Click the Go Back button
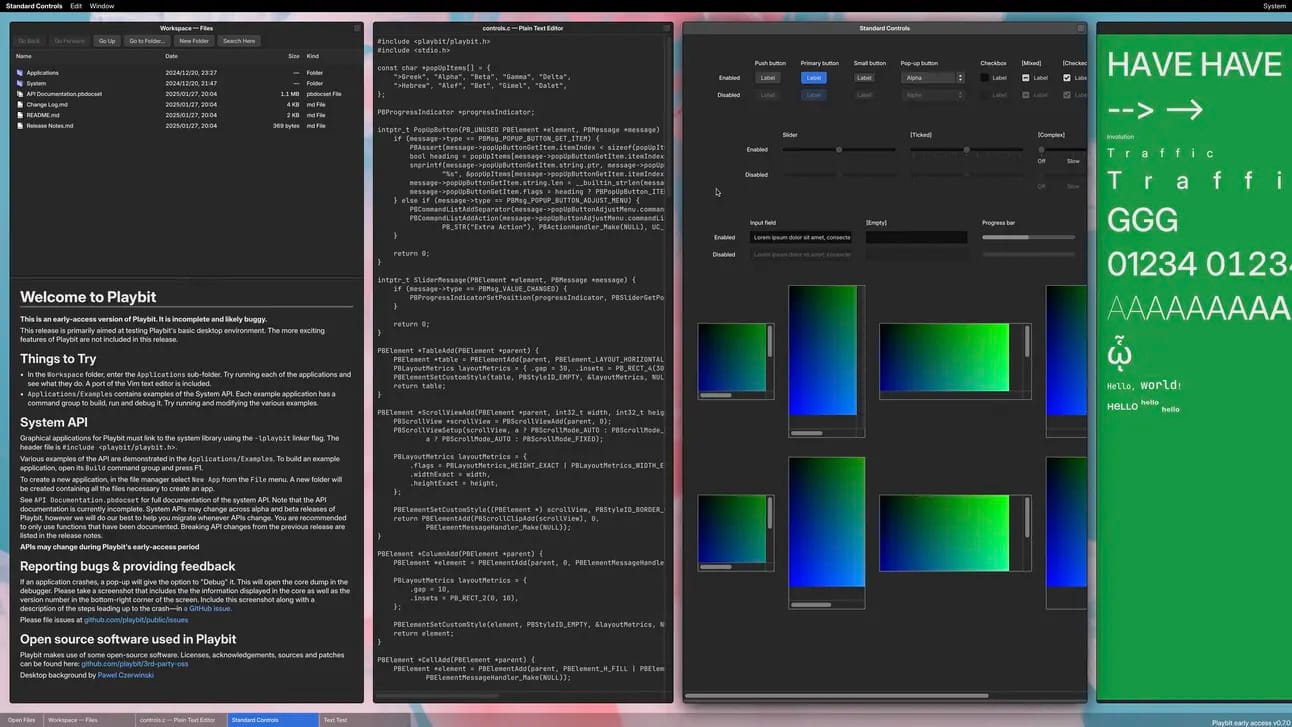Viewport: 1292px width, 727px height. (29, 41)
